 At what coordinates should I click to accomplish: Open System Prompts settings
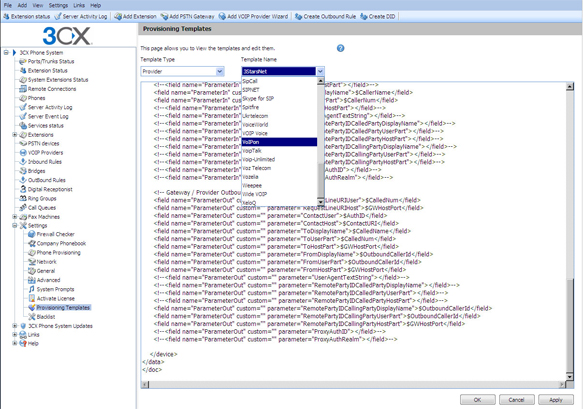point(55,289)
